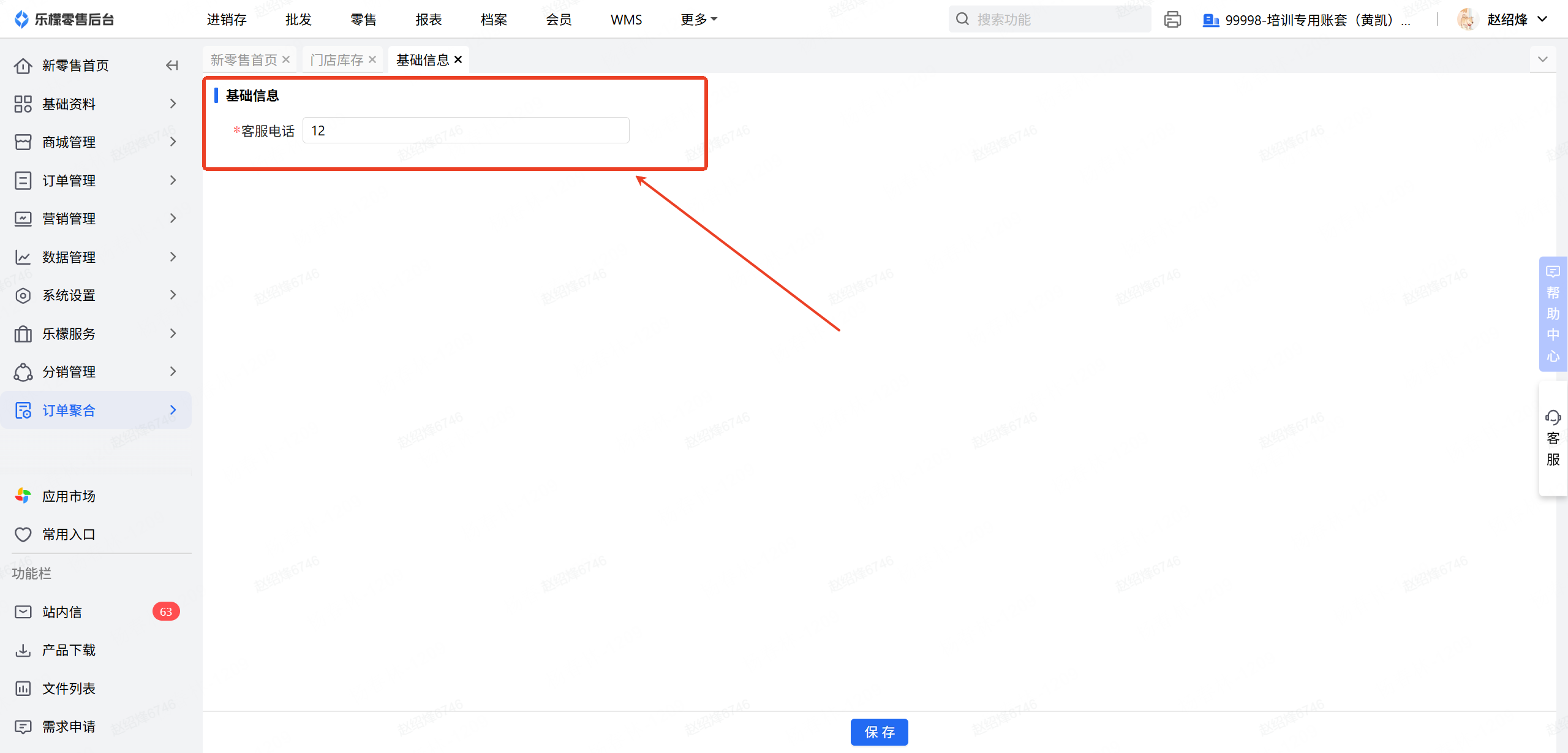Viewport: 1568px width, 753px height.
Task: Click the printer icon in top bar
Action: (x=1172, y=20)
